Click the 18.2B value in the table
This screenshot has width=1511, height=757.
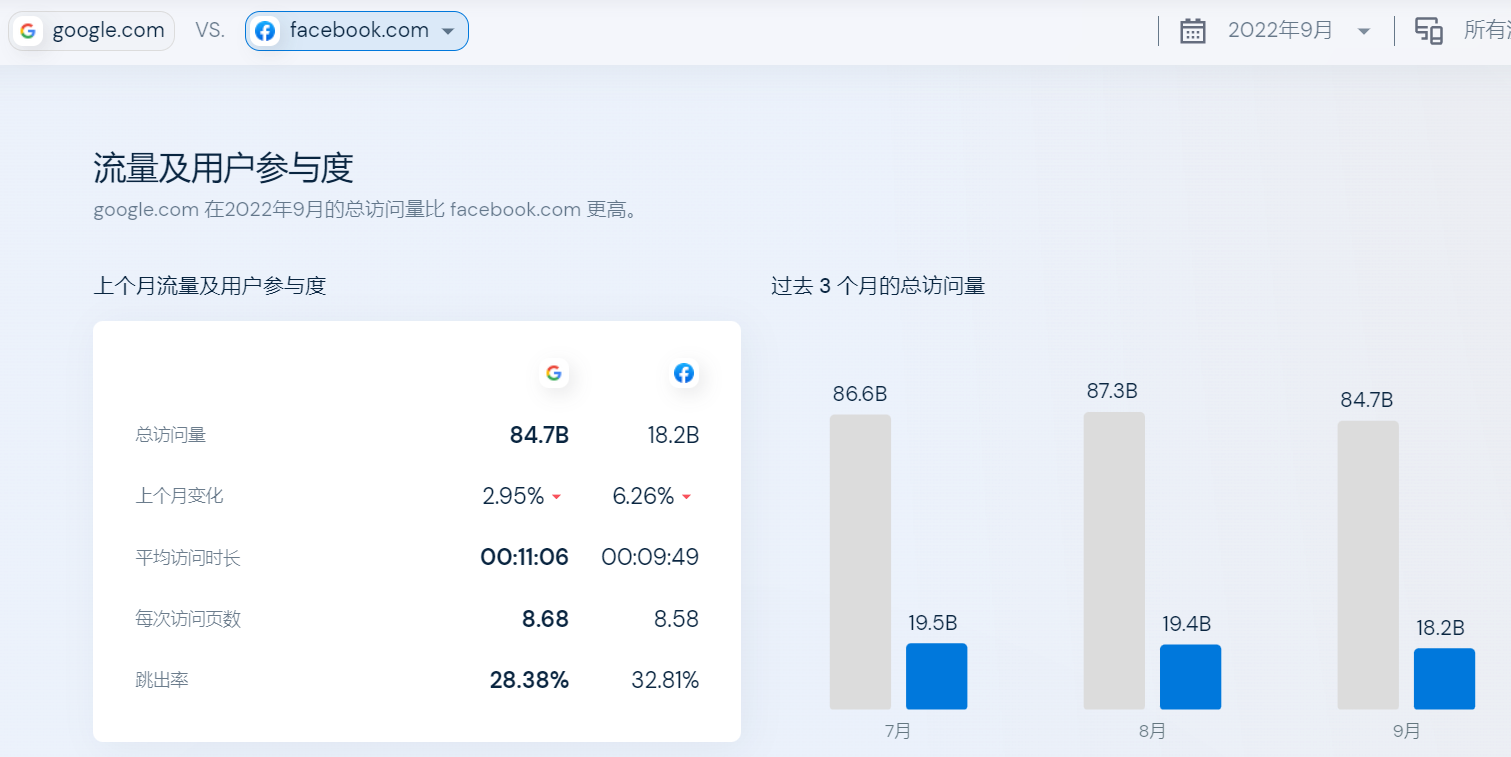coord(673,435)
